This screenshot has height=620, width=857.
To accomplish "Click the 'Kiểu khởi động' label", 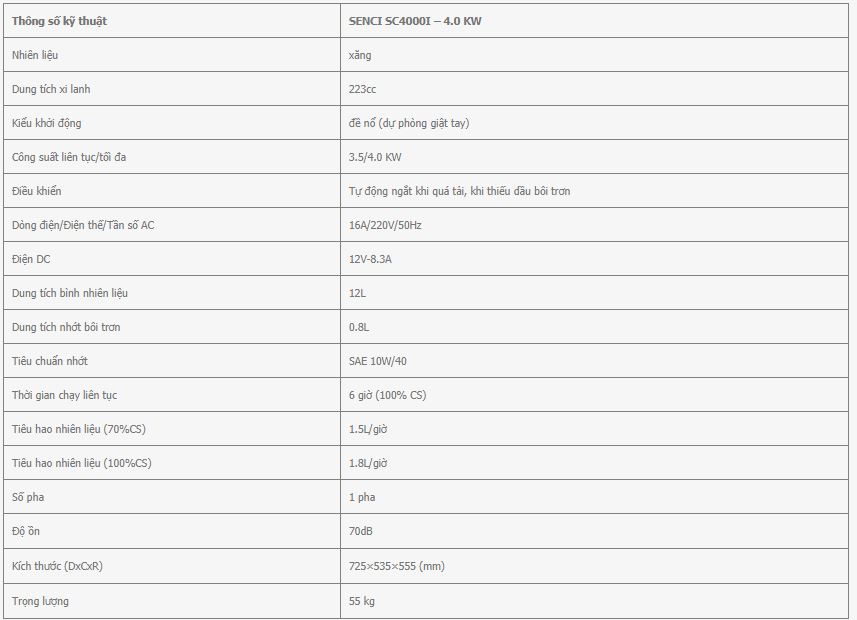I will click(x=46, y=123).
